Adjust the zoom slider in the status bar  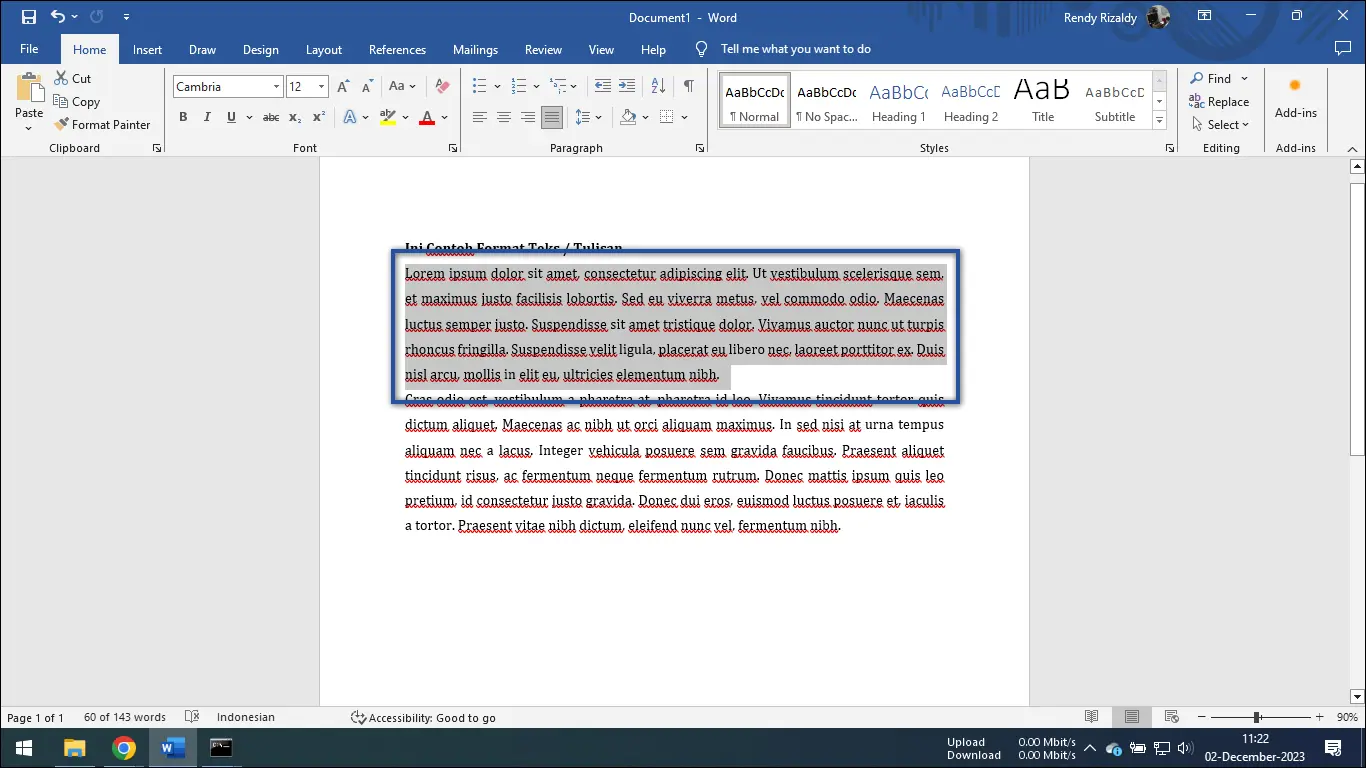(x=1255, y=717)
